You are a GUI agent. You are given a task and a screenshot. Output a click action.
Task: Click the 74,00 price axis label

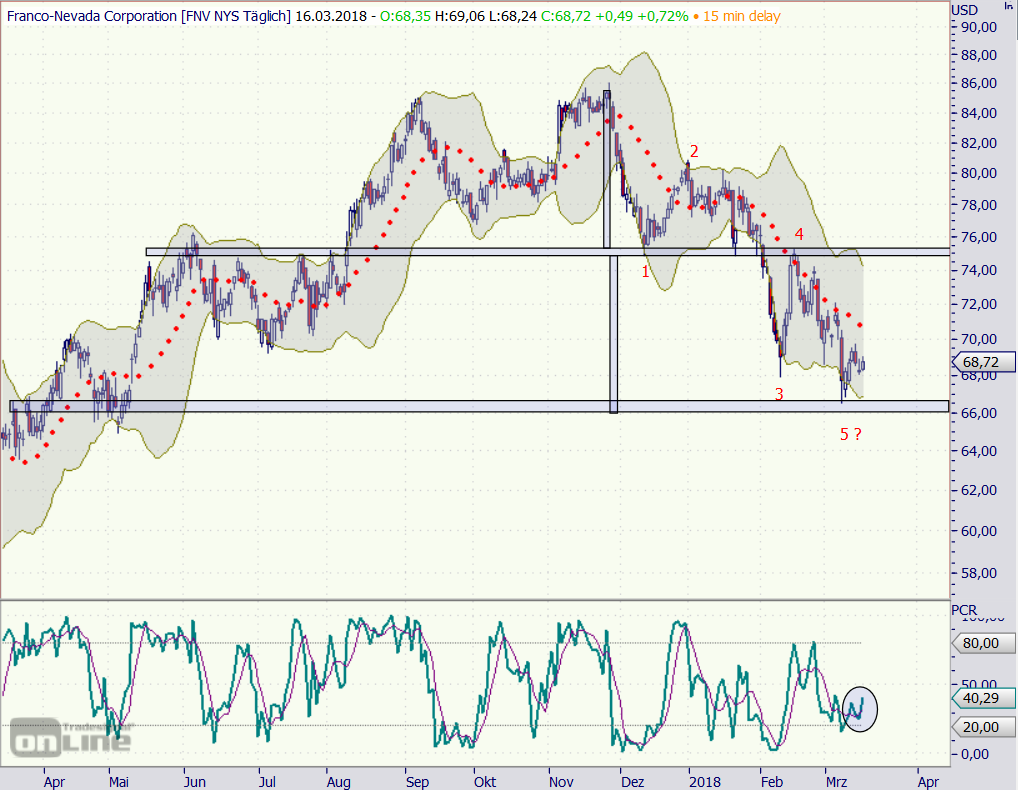979,271
